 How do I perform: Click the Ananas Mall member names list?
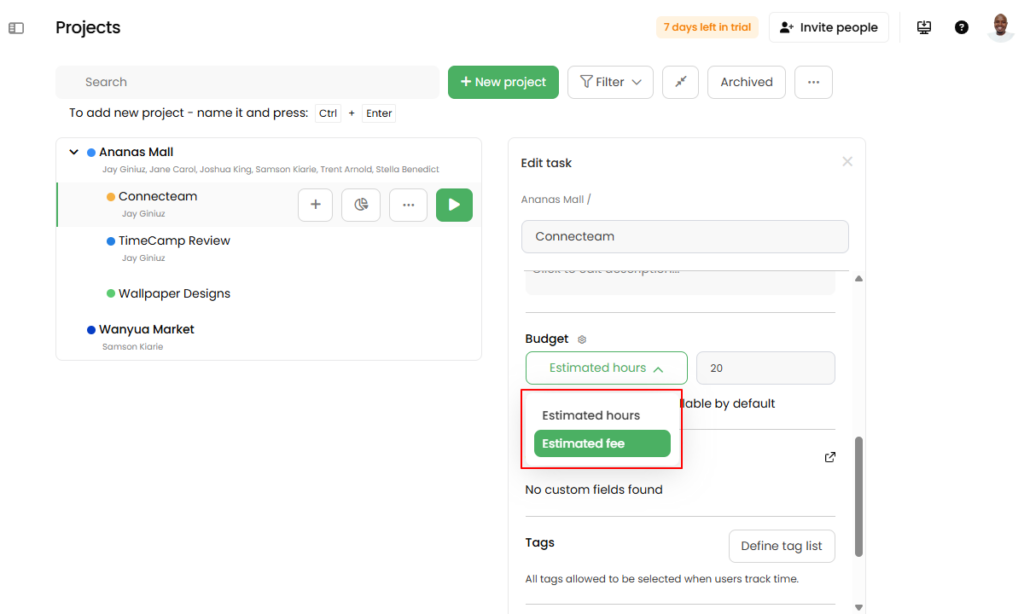(x=270, y=169)
